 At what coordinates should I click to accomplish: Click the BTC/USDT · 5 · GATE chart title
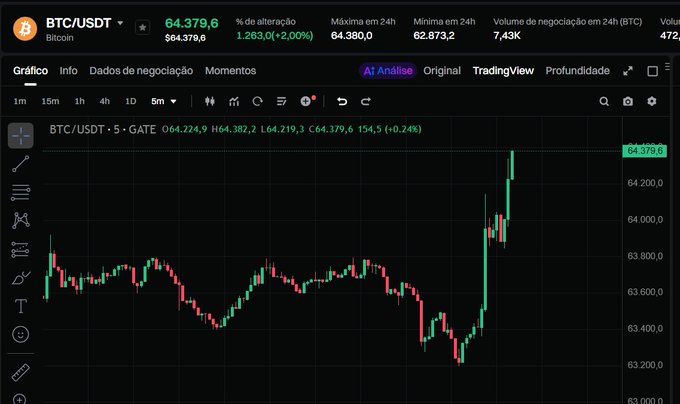pos(102,129)
